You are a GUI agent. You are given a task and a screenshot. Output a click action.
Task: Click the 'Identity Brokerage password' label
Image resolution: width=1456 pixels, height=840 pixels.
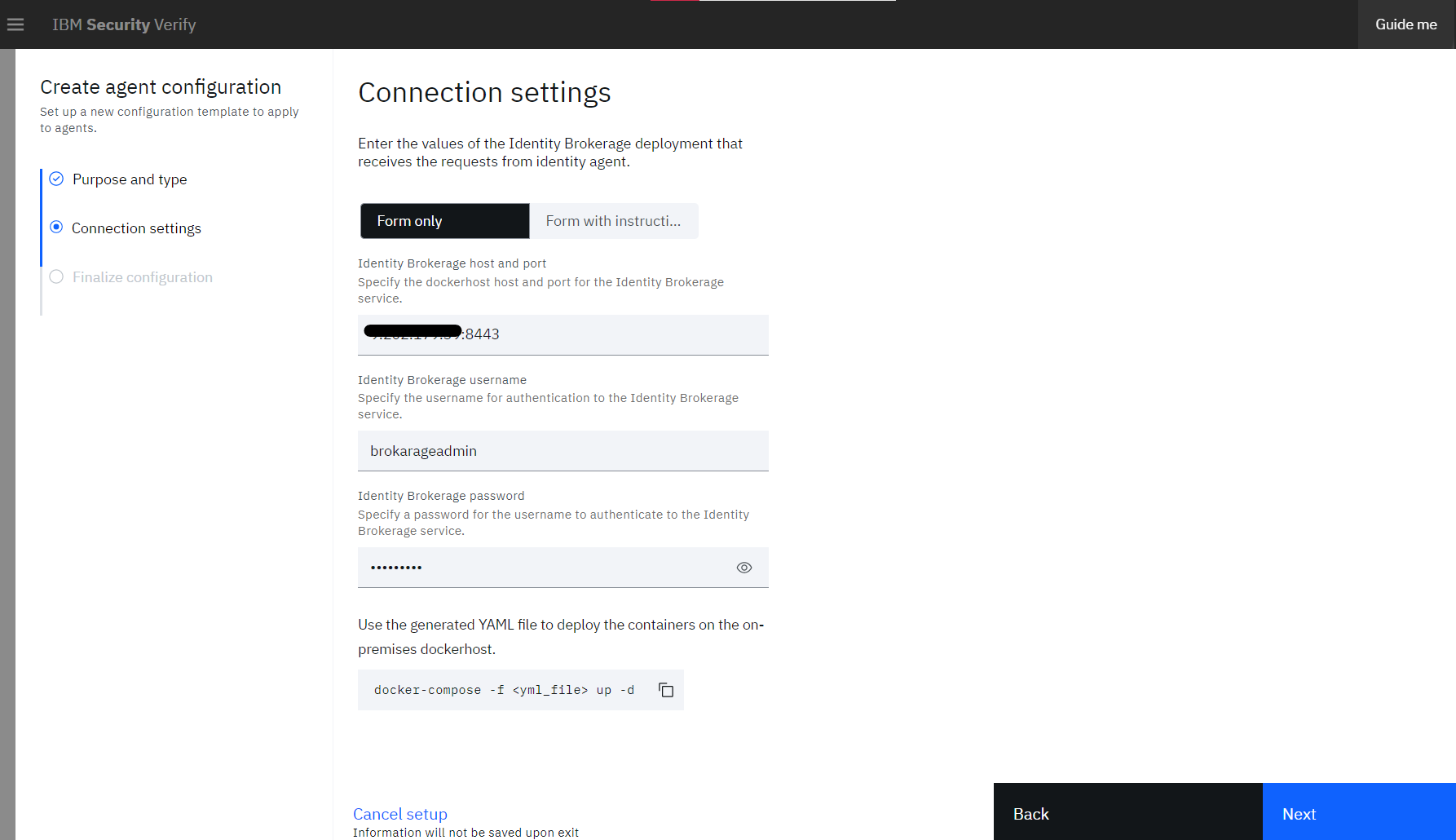pos(441,496)
